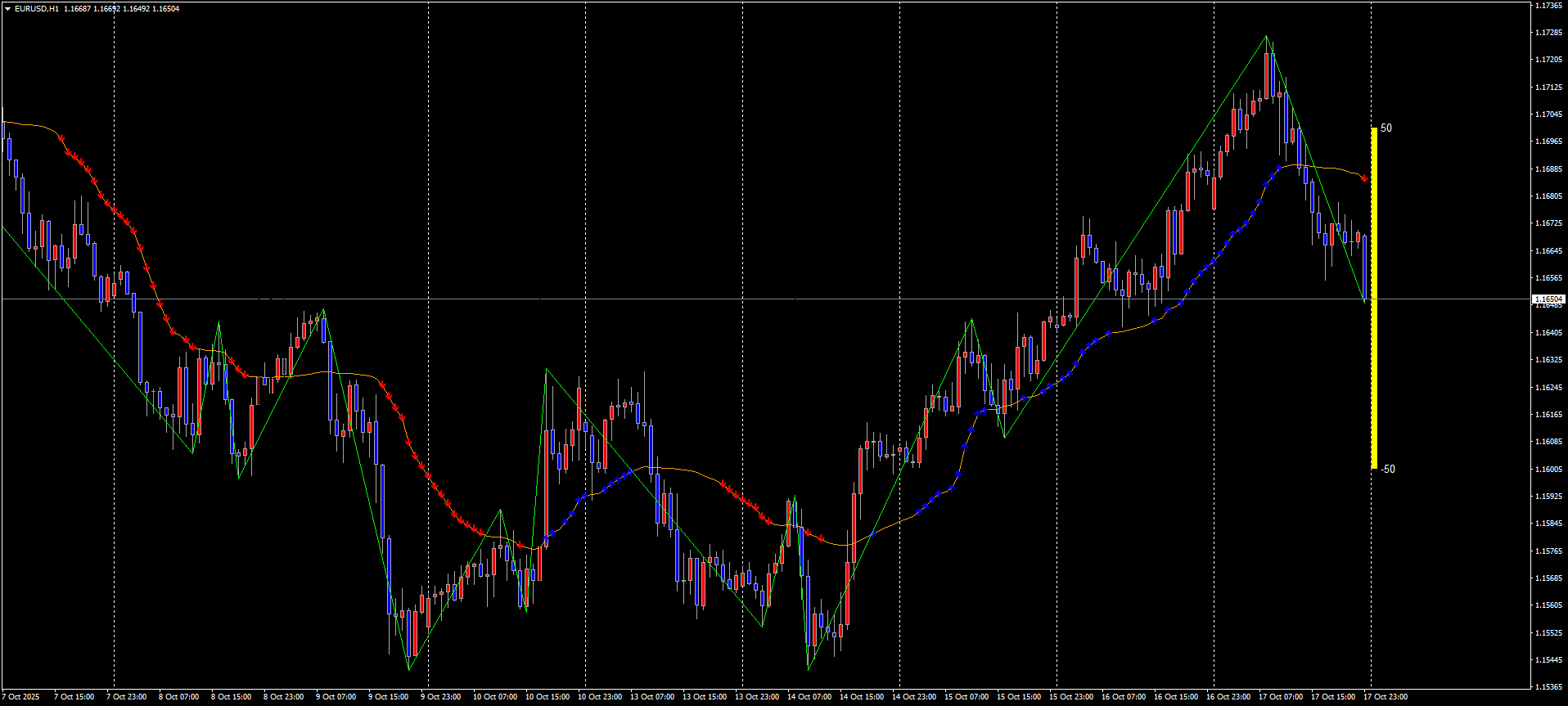
Task: Open the one-click trading dropdown arrow
Action: tap(7, 9)
